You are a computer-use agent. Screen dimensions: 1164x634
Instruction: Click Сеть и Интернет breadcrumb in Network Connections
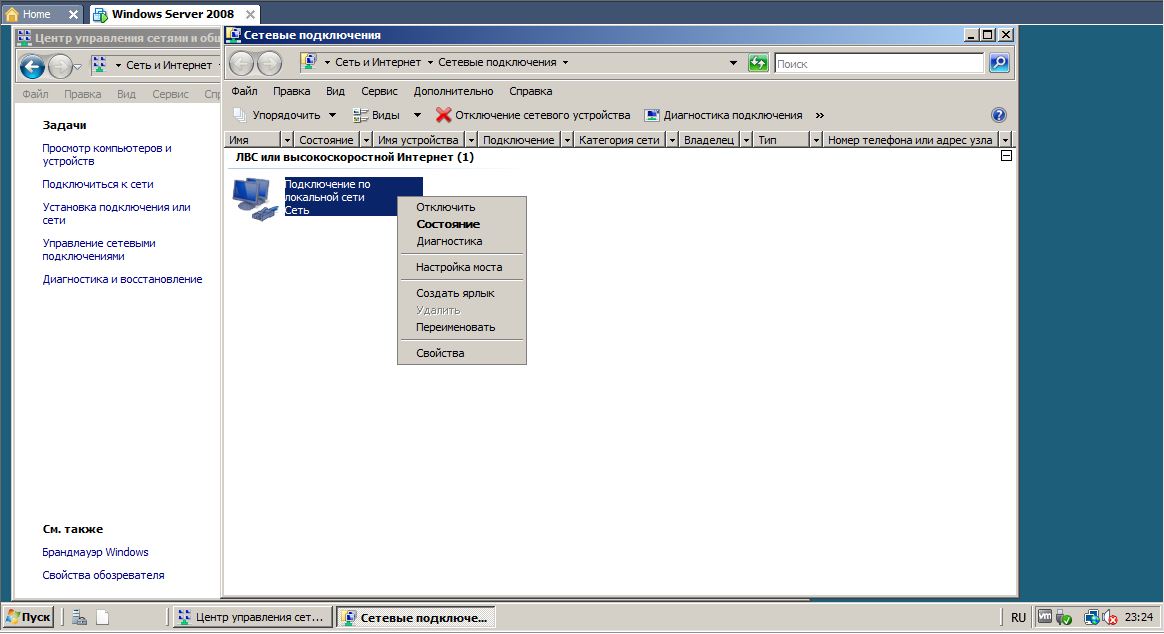pyautogui.click(x=378, y=62)
